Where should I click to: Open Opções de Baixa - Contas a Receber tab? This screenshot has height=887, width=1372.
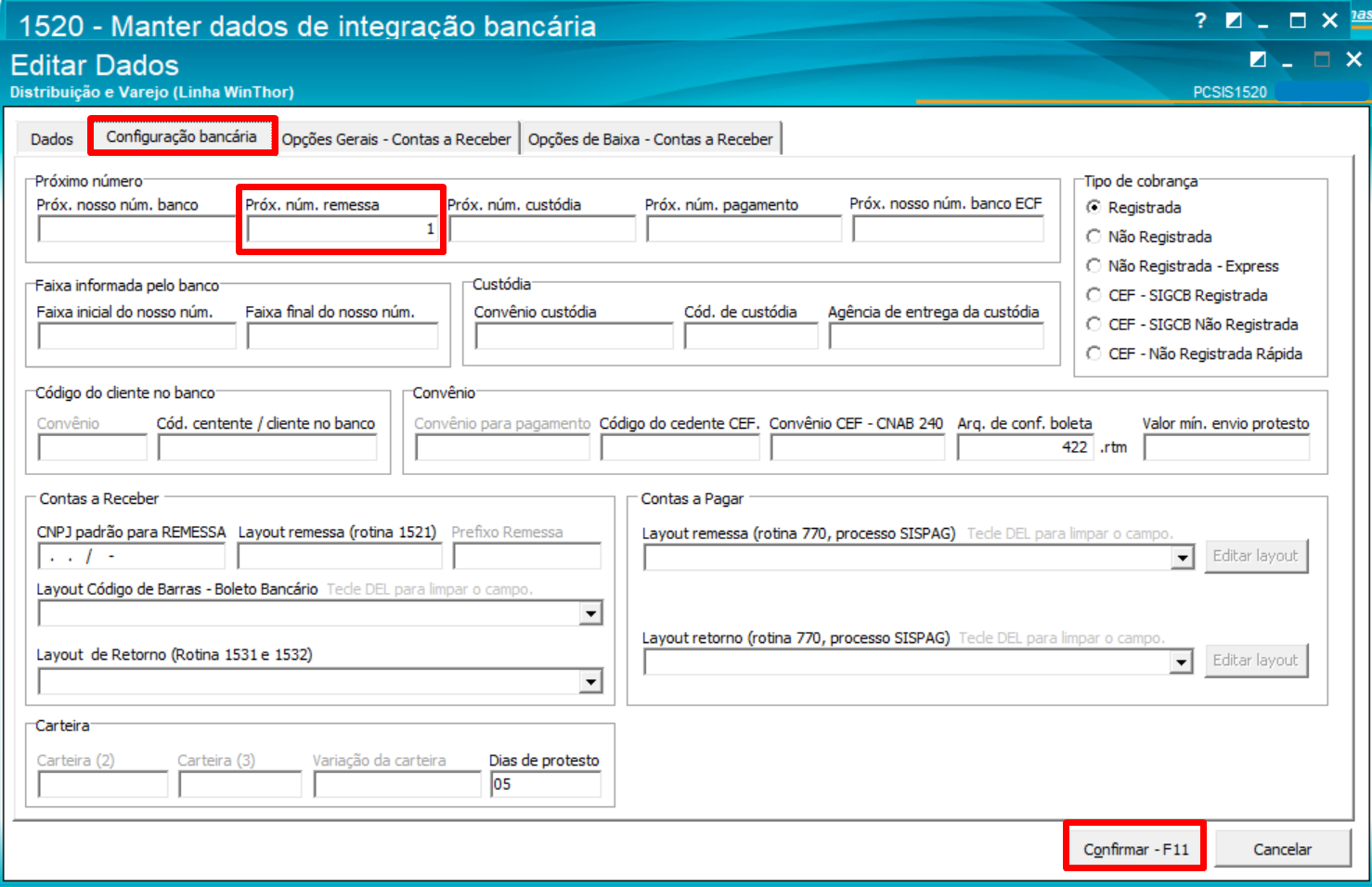(651, 139)
